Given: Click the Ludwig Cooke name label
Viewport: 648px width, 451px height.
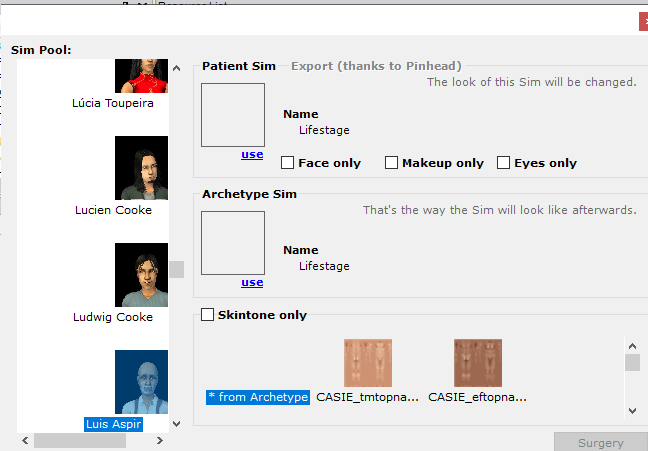Looking at the screenshot, I should (x=113, y=317).
